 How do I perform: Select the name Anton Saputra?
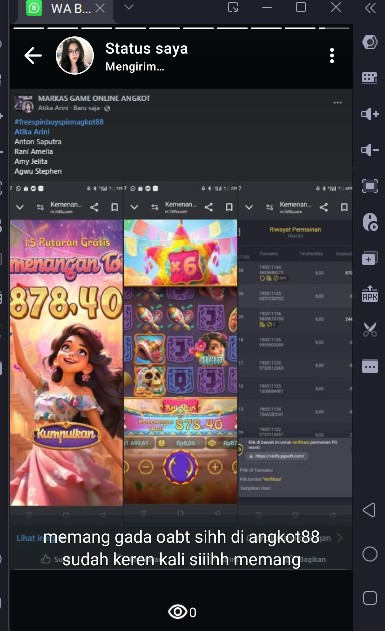38,142
